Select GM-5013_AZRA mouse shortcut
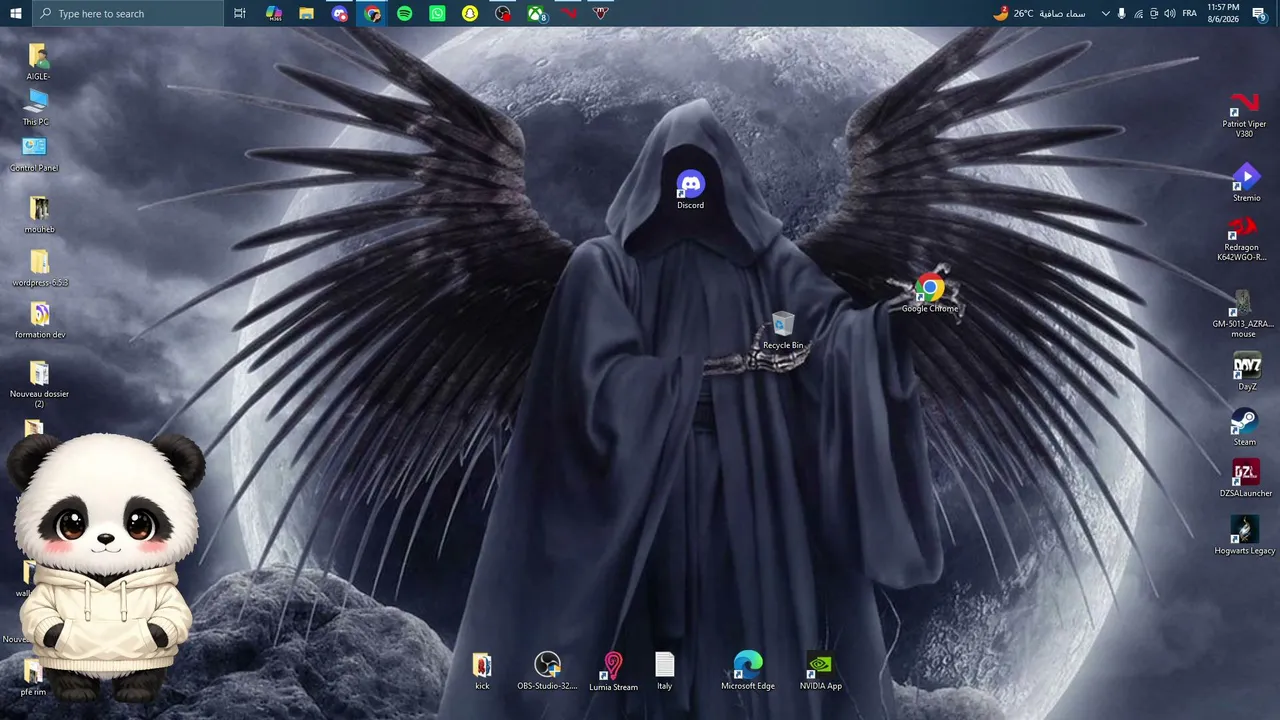The image size is (1280, 720). (x=1243, y=315)
